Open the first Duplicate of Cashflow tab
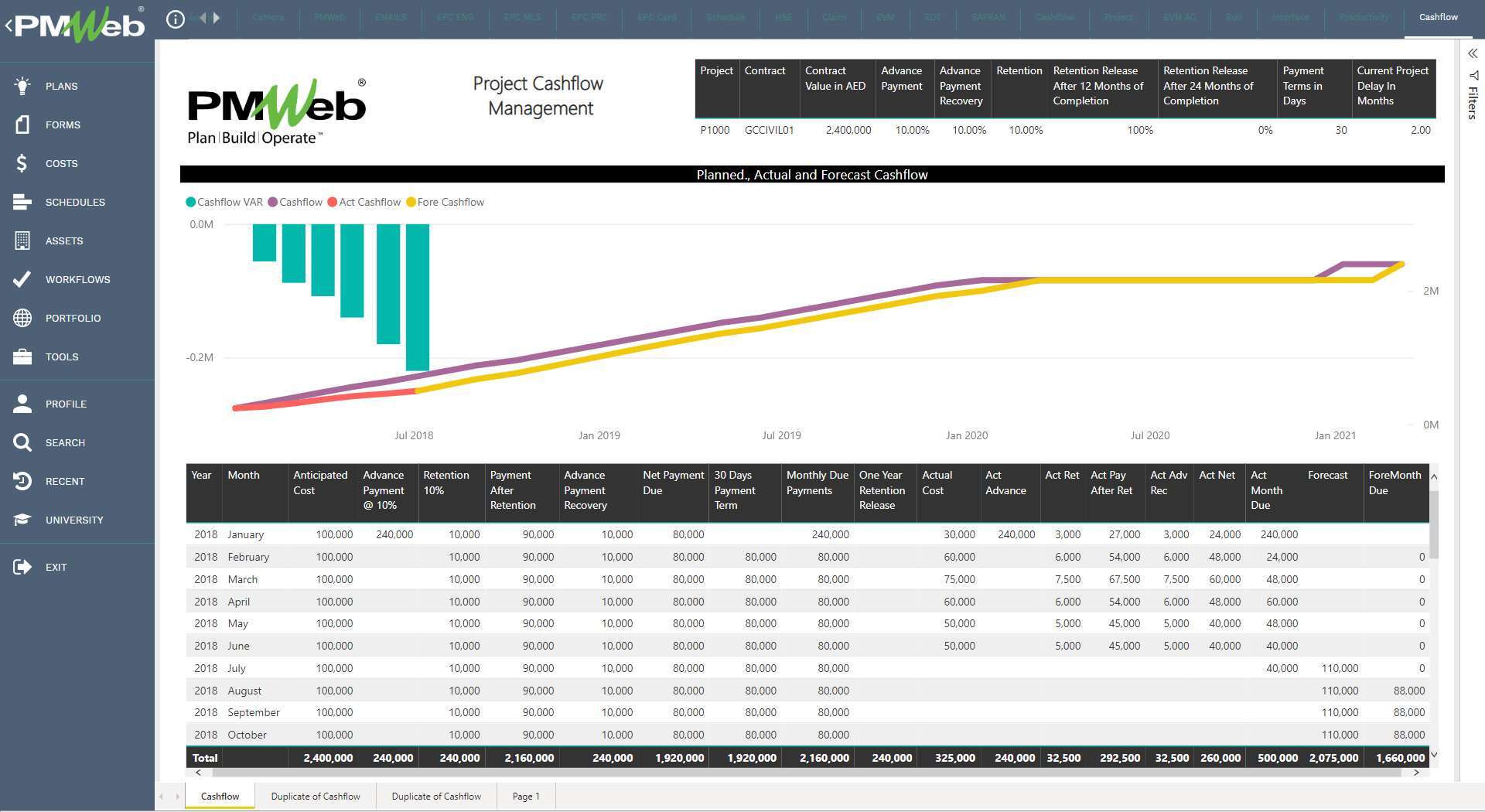This screenshot has width=1485, height=812. tap(315, 796)
